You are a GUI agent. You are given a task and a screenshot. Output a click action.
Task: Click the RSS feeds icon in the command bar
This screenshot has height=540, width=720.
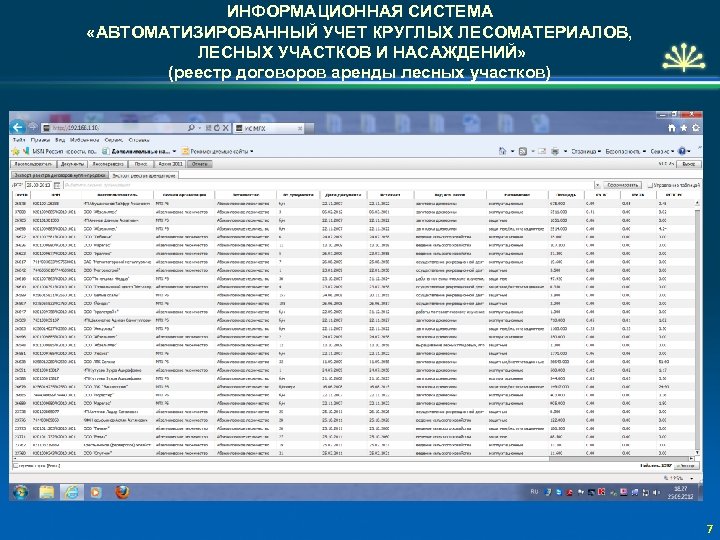click(523, 151)
